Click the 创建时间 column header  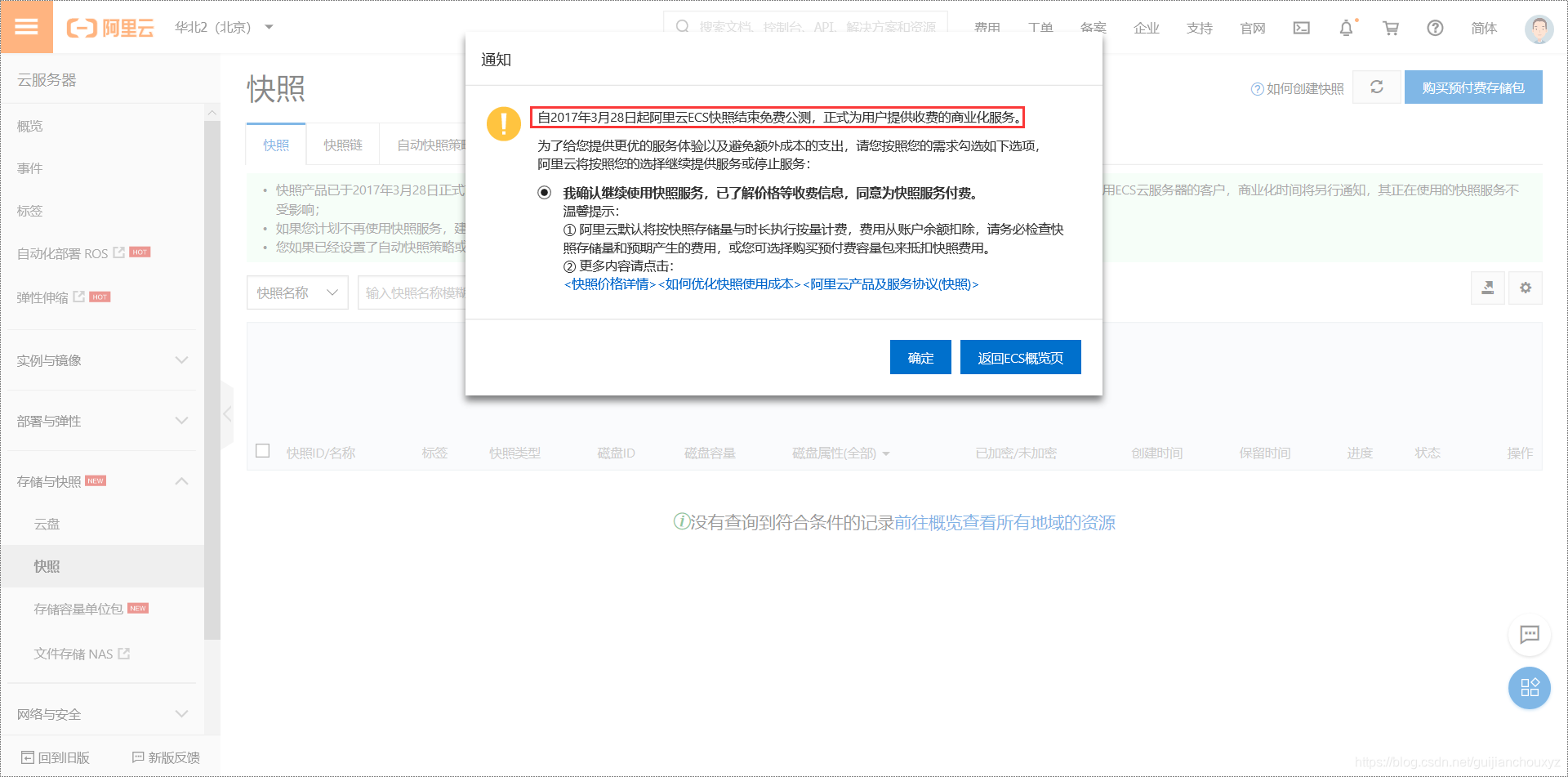[1157, 453]
